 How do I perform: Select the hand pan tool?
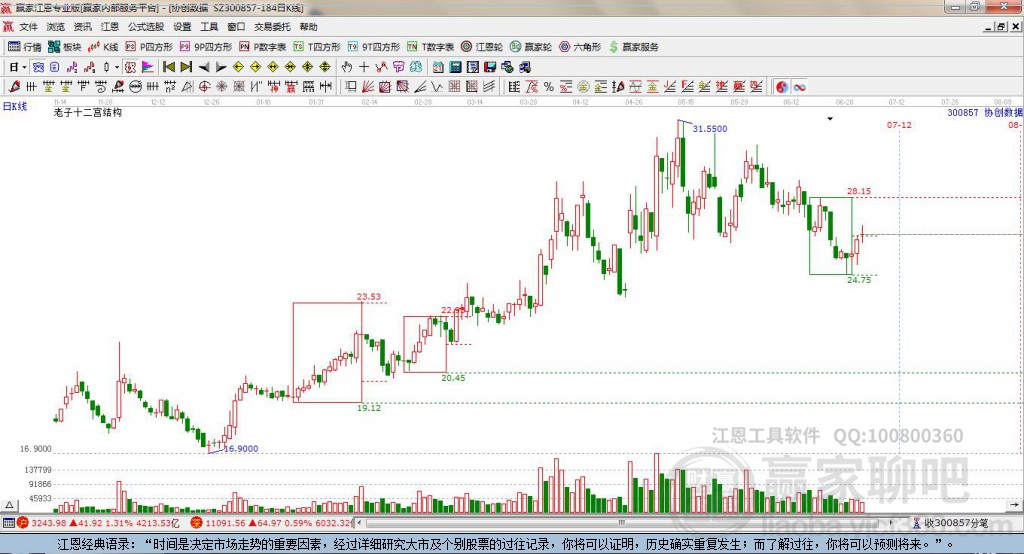346,67
